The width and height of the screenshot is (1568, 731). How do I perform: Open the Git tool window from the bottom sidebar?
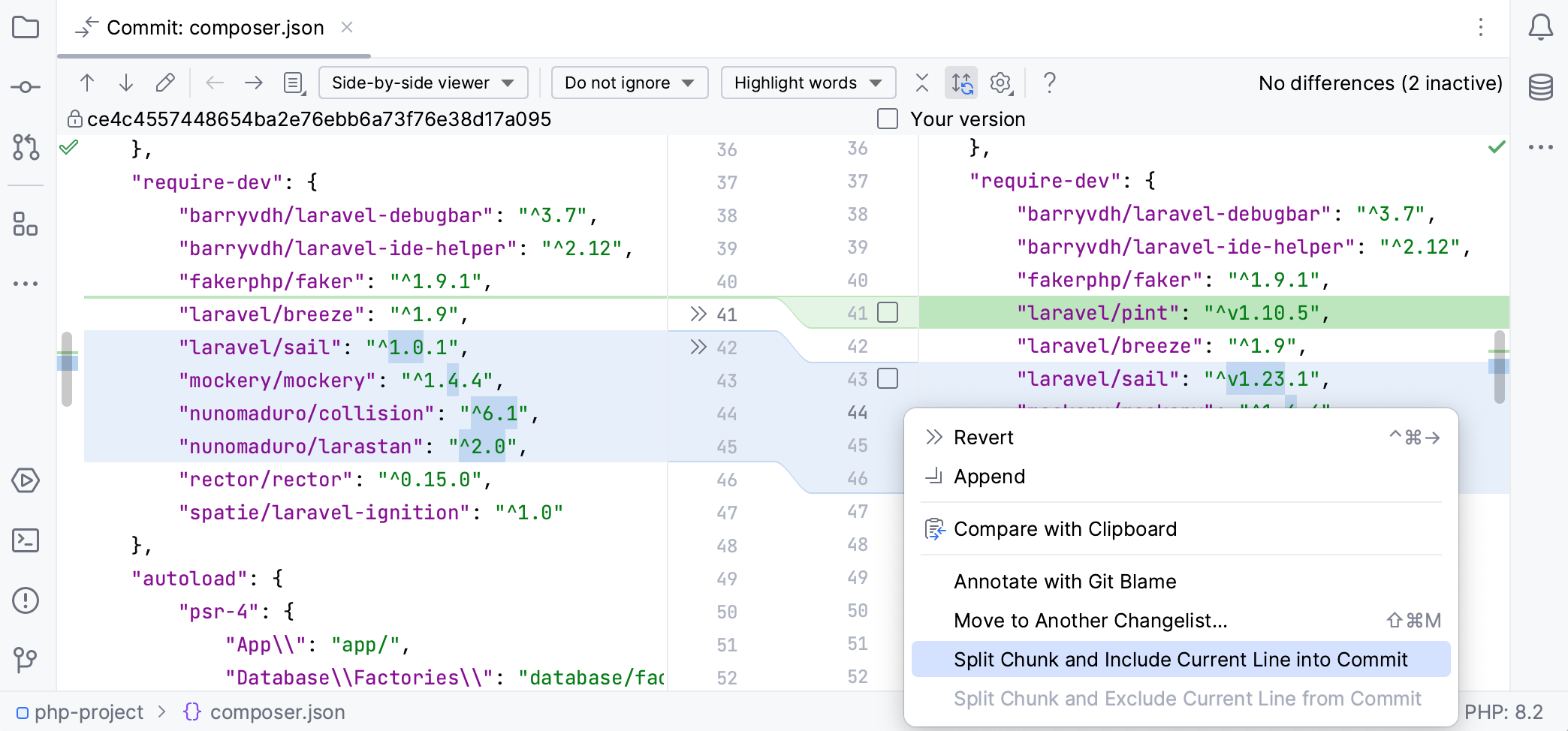(26, 660)
